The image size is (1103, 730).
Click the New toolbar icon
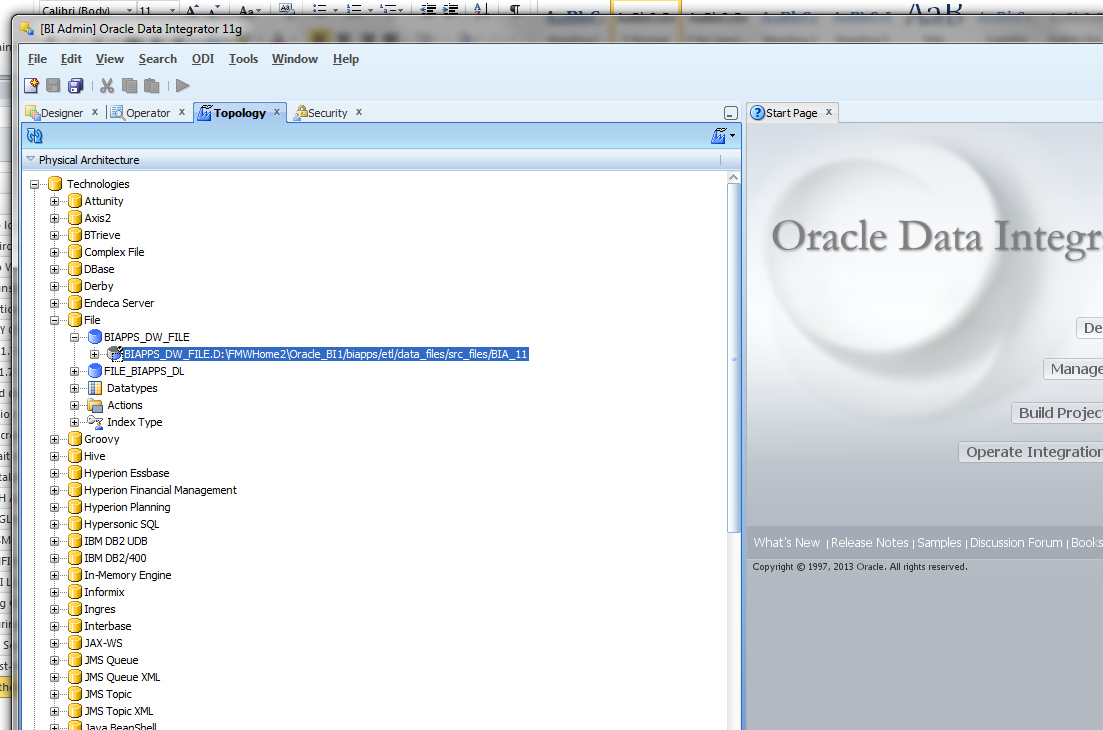coord(32,86)
